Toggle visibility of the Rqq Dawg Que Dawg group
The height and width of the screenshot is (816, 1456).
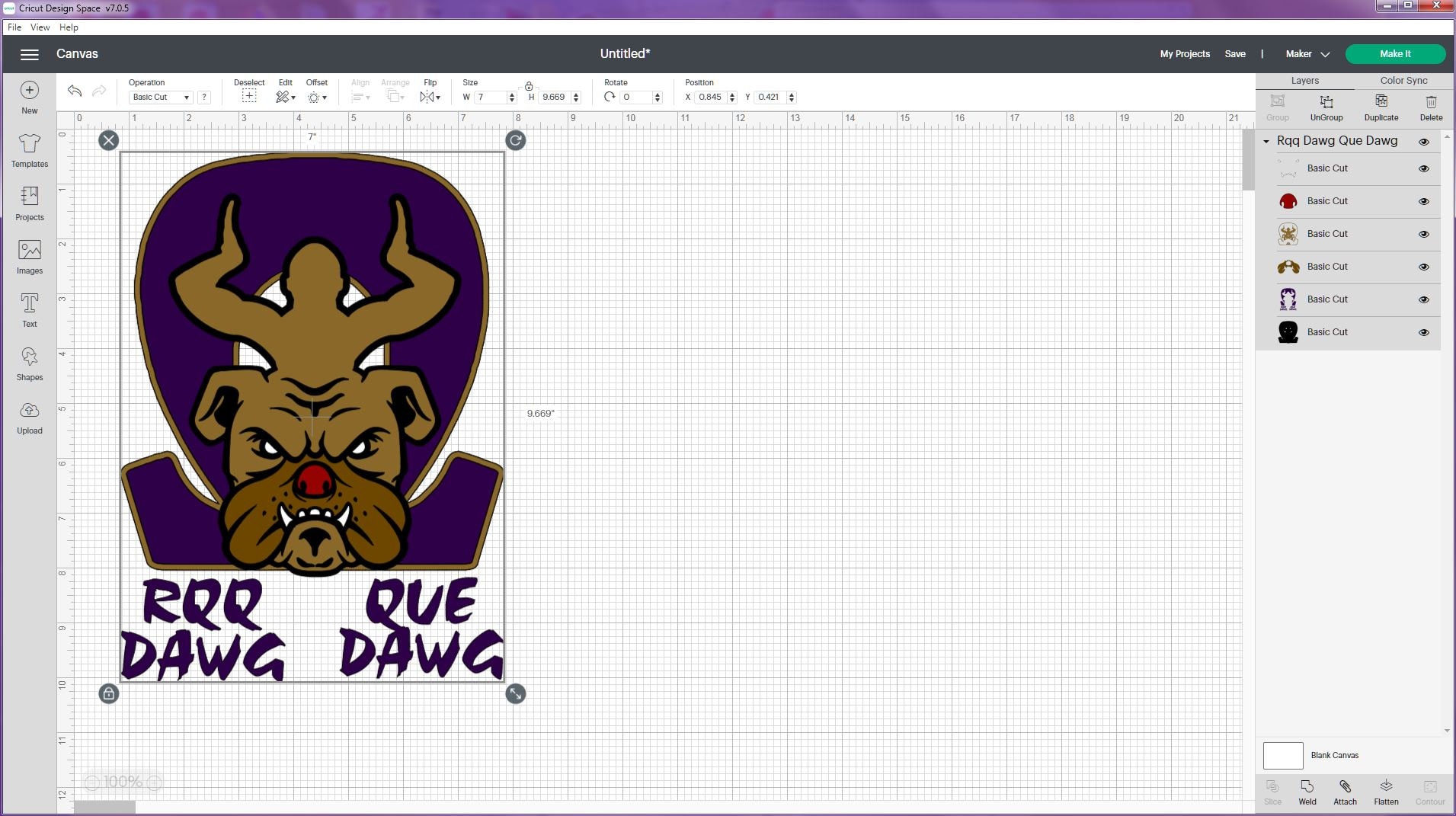(1426, 141)
